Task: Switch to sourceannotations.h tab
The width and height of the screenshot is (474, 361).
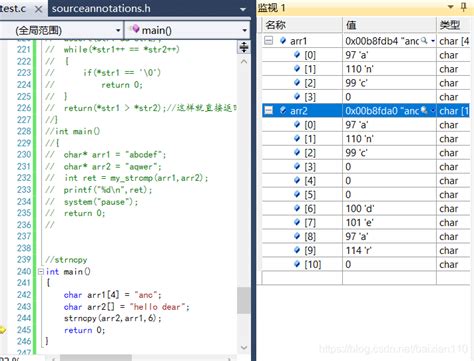Action: [101, 8]
